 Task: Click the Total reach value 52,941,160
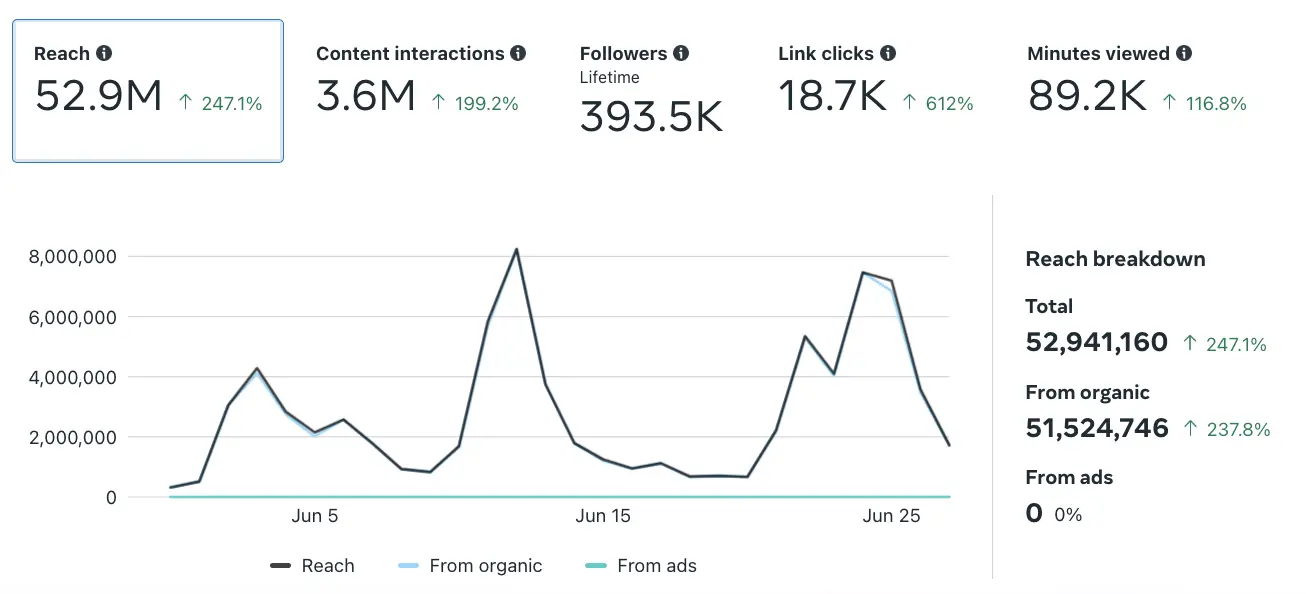point(1097,343)
